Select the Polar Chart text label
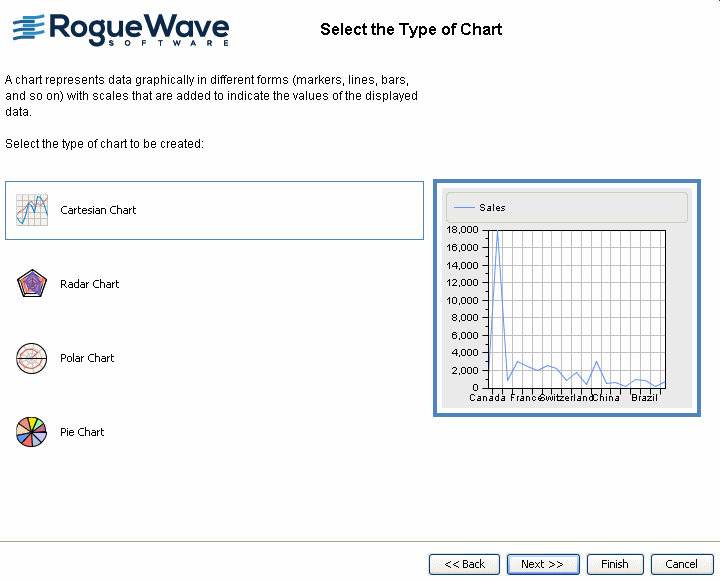720x580 pixels. (87, 358)
